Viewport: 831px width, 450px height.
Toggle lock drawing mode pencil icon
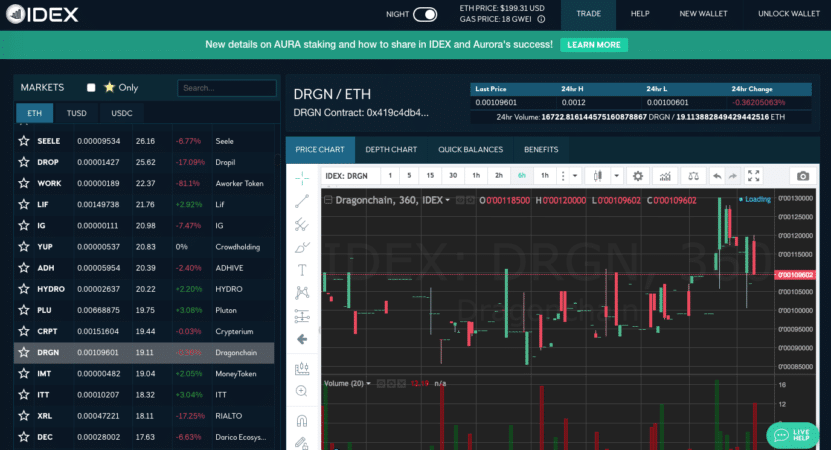click(x=302, y=443)
